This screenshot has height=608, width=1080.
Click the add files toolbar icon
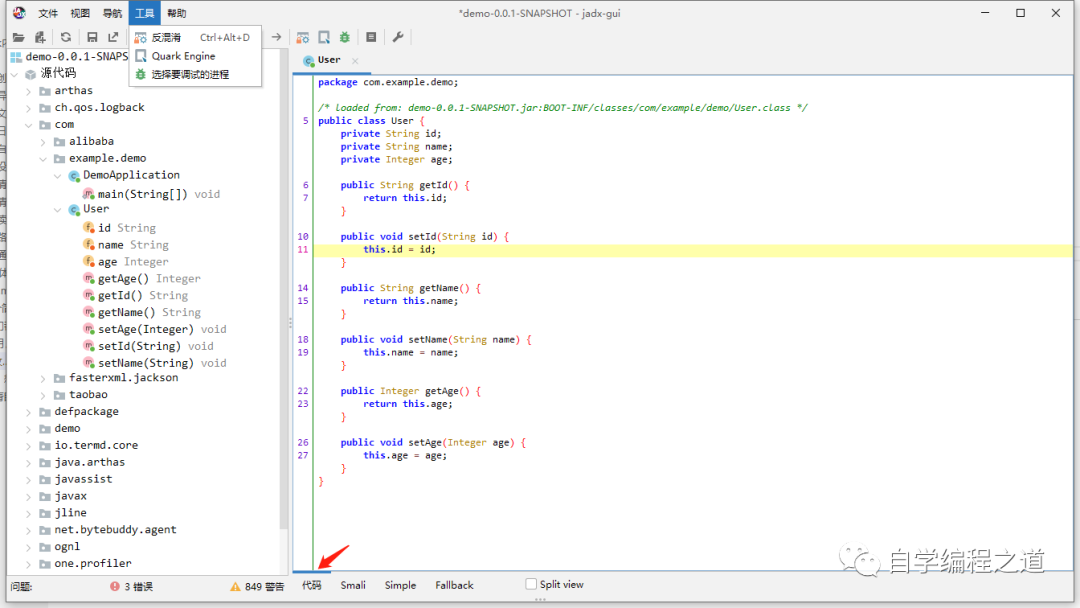point(41,37)
